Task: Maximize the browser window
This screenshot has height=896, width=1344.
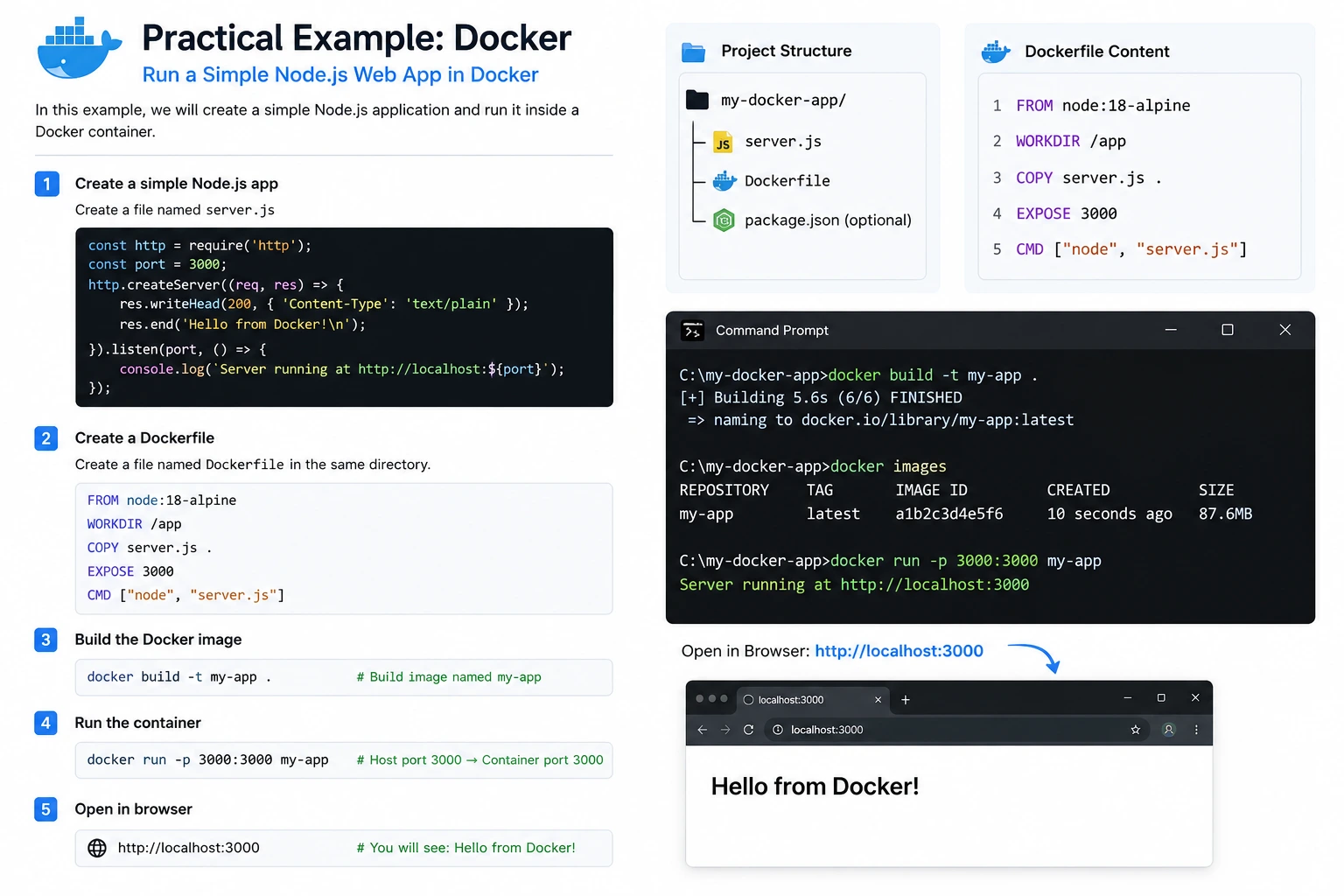Action: pos(1161,698)
